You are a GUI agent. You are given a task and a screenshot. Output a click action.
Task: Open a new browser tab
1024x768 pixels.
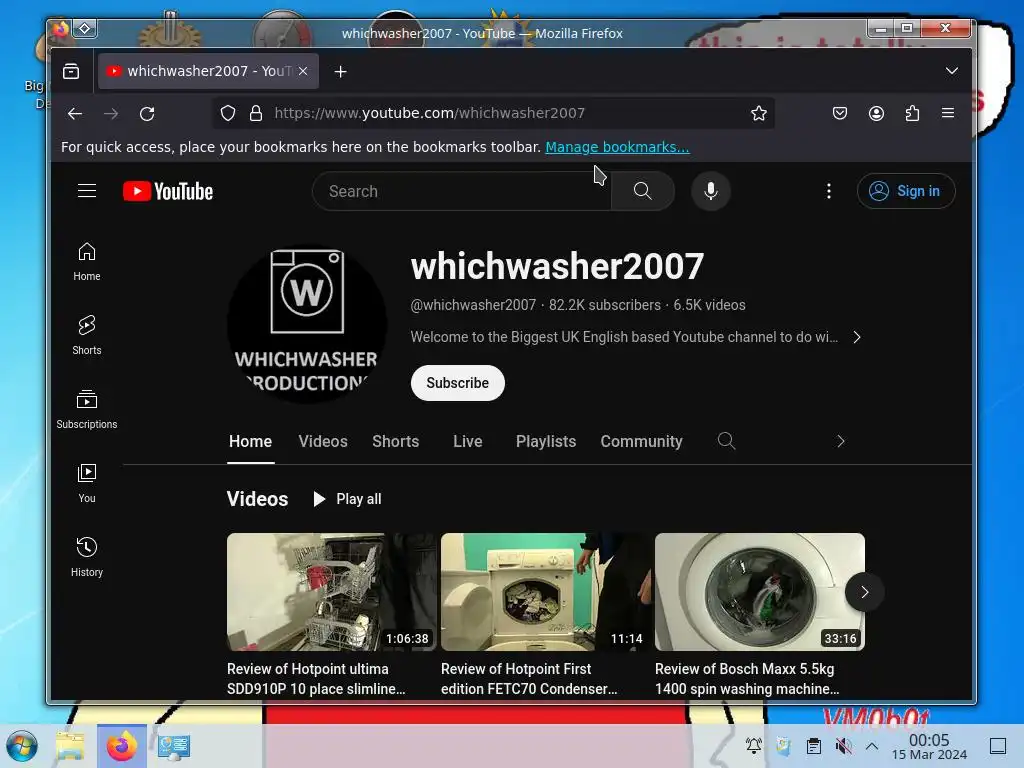(x=340, y=71)
